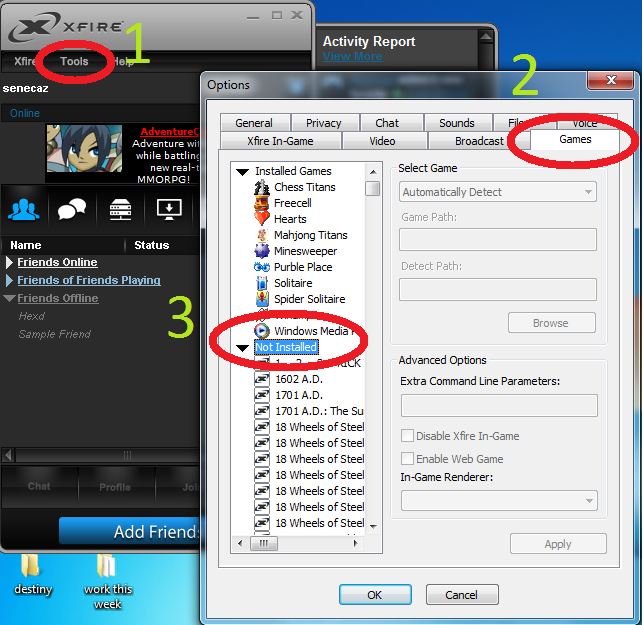This screenshot has height=625, width=643.
Task: Select the Games tab
Action: coord(575,139)
